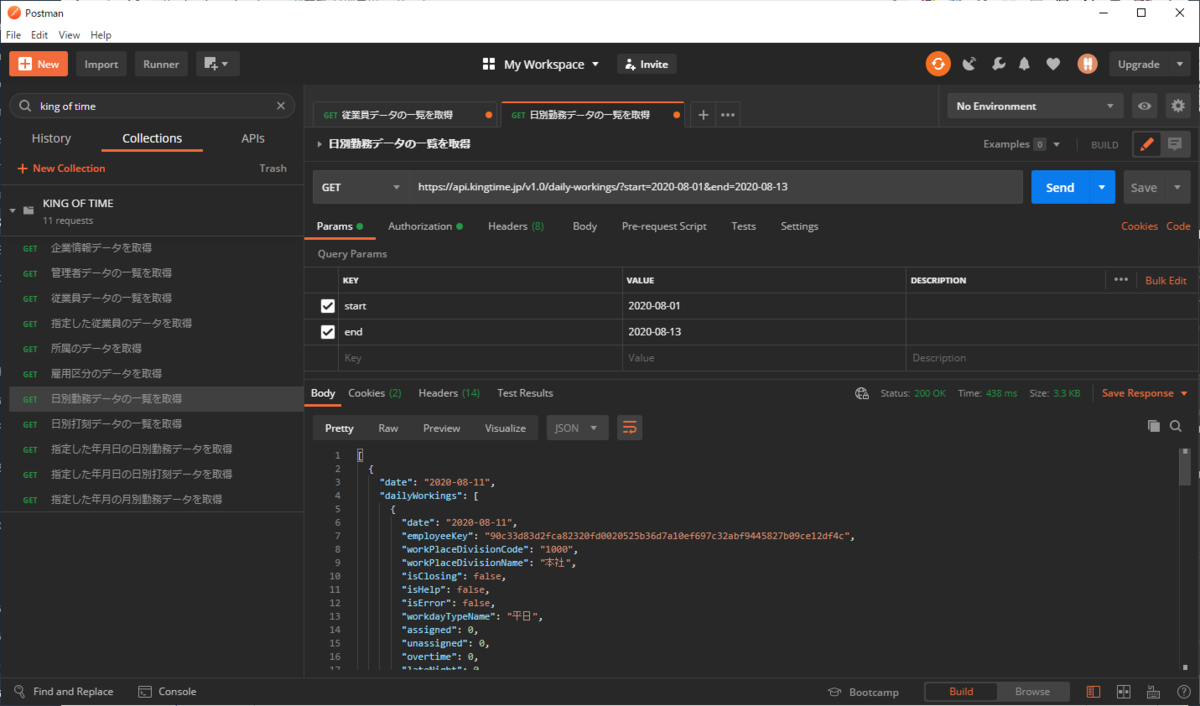Open the query params column options ellipsis
Viewport: 1200px width, 706px height.
(1121, 280)
